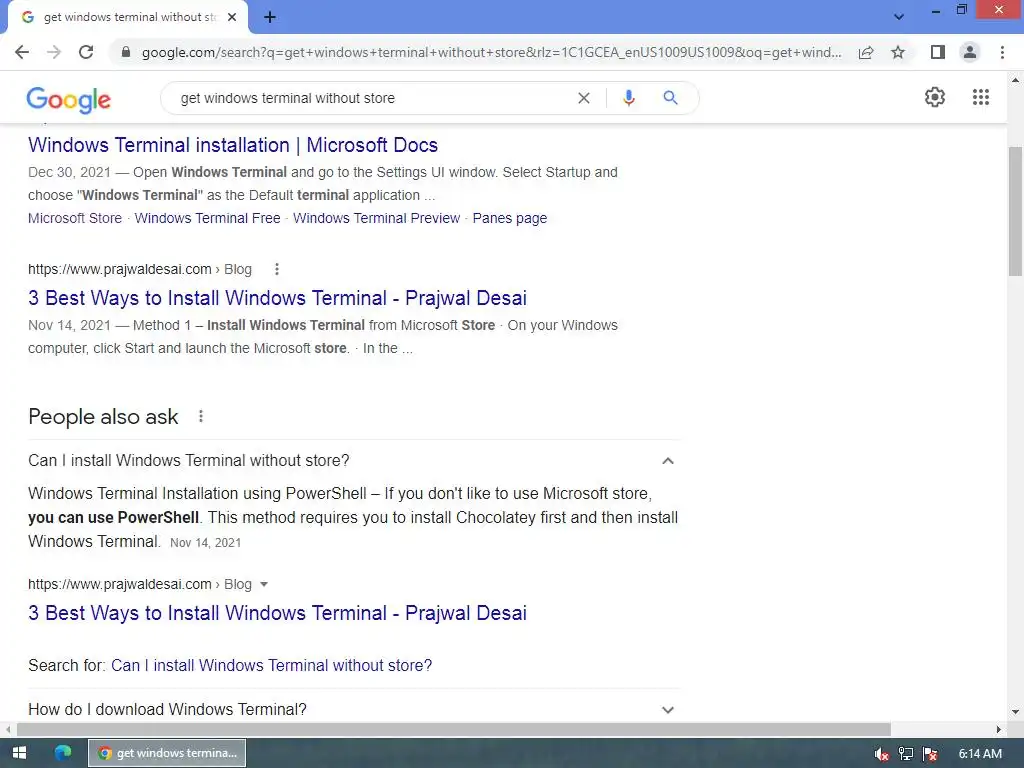Screen dimensions: 1024x768
Task: Open Windows Terminal installation Microsoft Docs link
Action: point(233,145)
